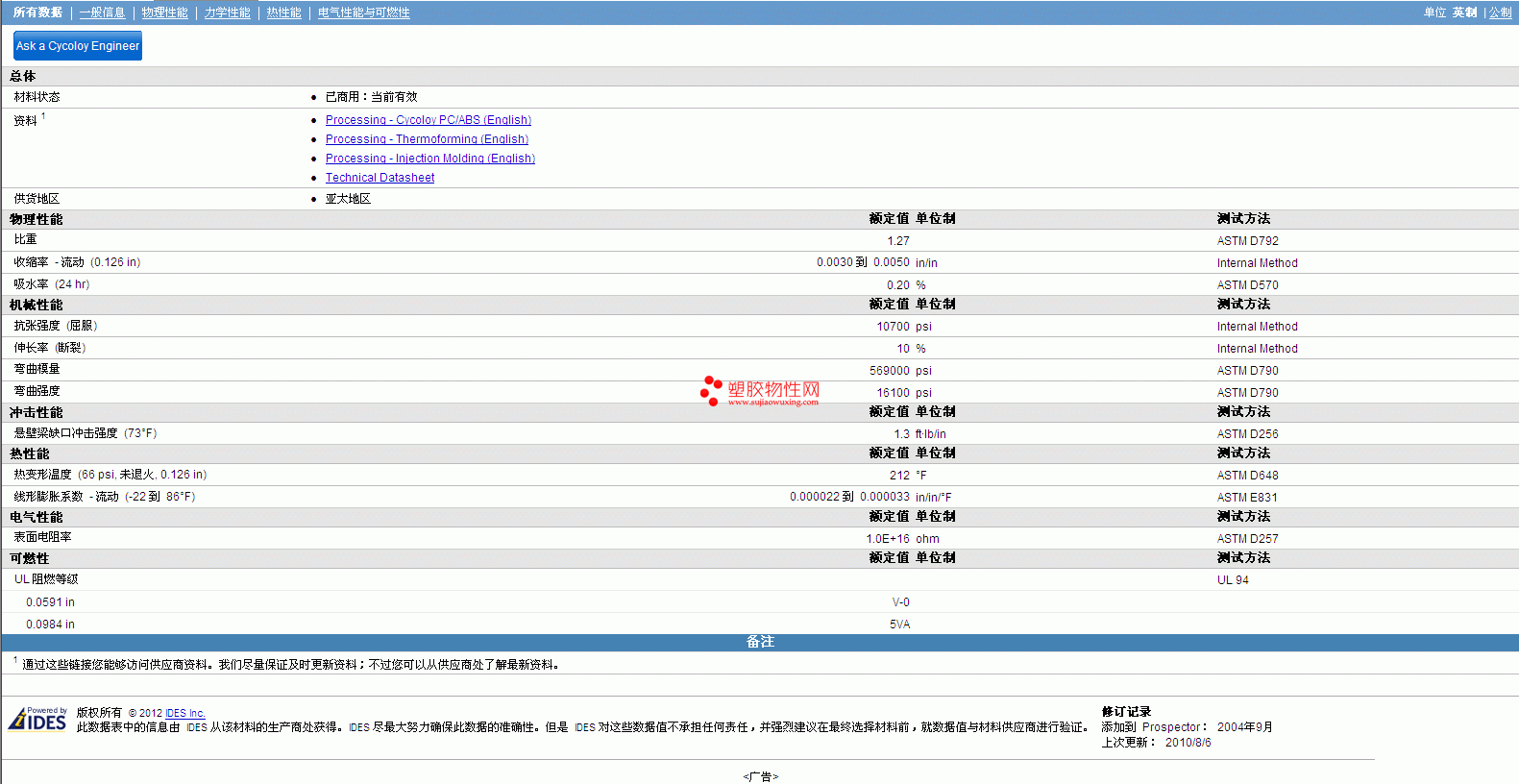Click 0.0591 in thickness entry

point(50,602)
